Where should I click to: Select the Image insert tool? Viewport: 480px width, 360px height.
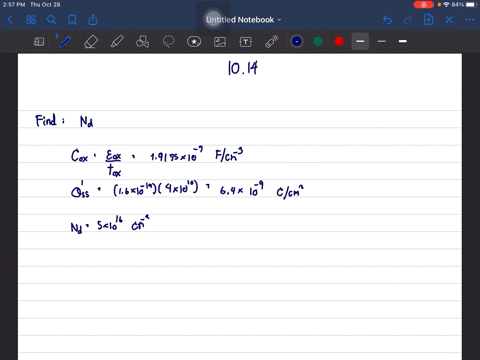tap(220, 42)
